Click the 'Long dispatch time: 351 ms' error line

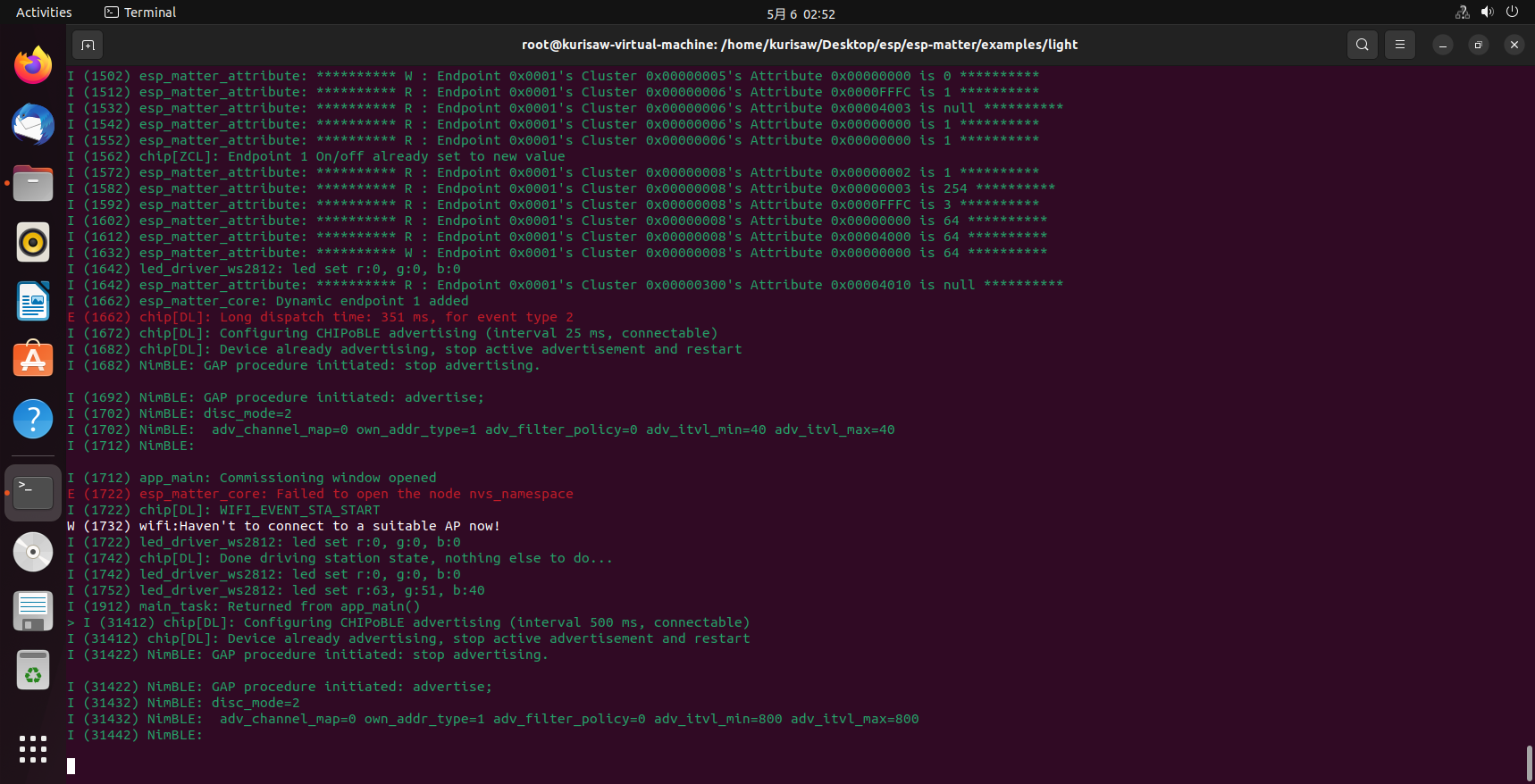click(320, 317)
